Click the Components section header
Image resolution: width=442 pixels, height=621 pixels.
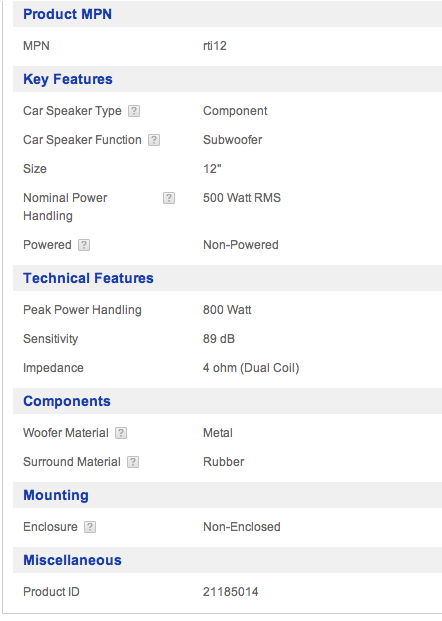point(67,401)
